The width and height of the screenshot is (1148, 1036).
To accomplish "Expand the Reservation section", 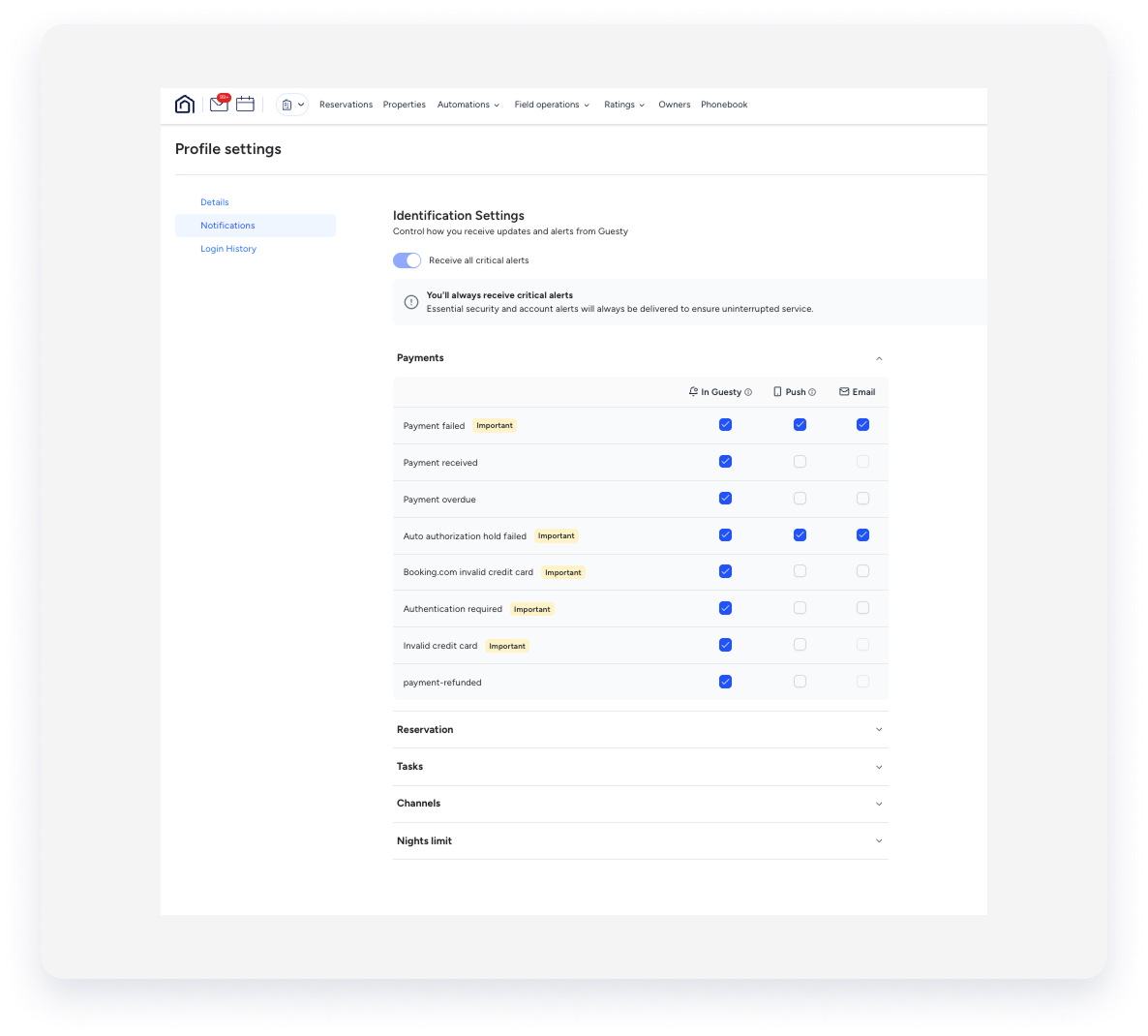I will (879, 729).
